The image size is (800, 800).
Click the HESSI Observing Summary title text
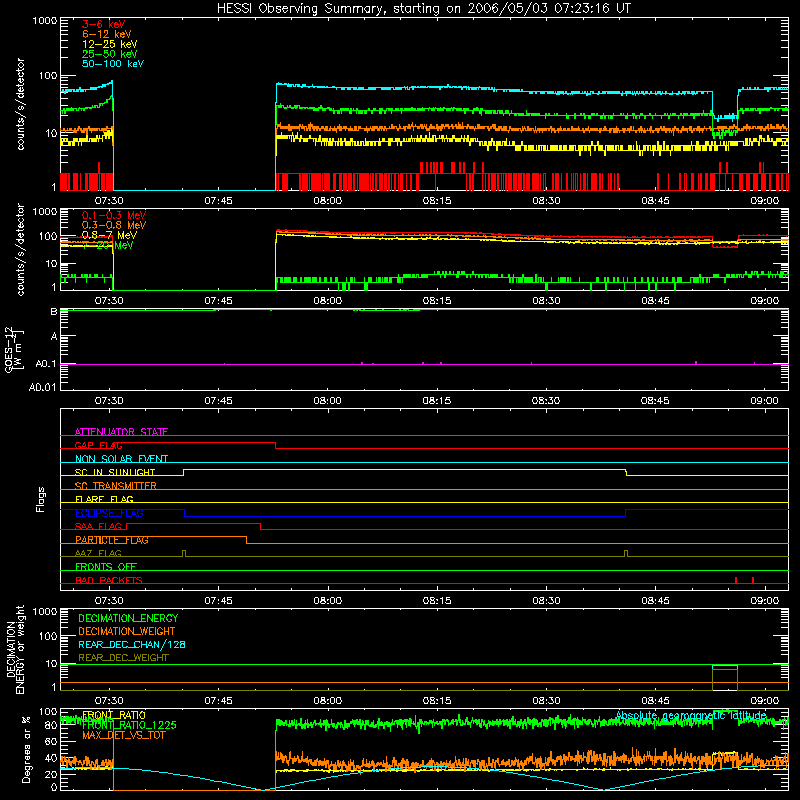423,9
